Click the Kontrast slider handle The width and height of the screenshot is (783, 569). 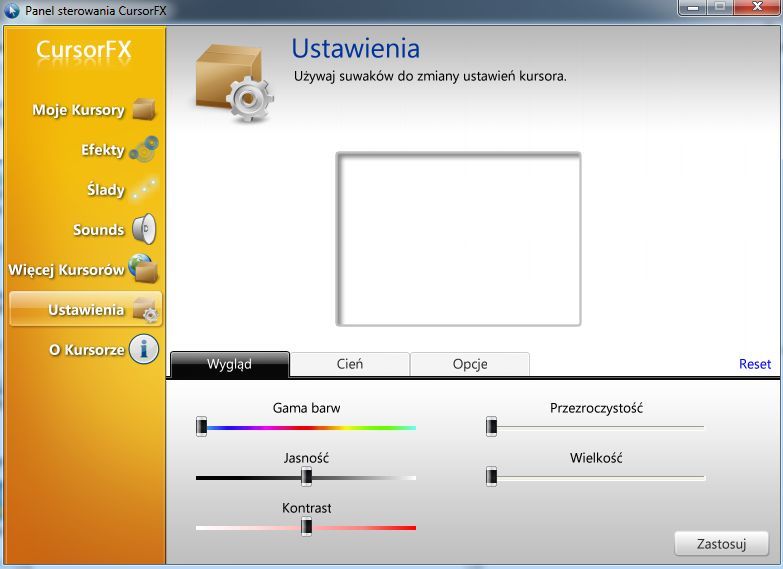[307, 527]
